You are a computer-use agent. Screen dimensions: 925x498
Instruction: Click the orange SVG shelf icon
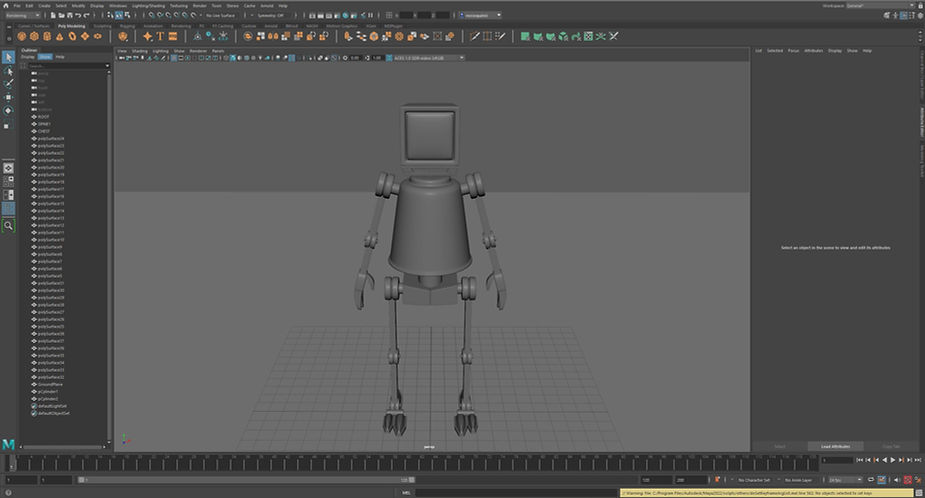pos(173,37)
